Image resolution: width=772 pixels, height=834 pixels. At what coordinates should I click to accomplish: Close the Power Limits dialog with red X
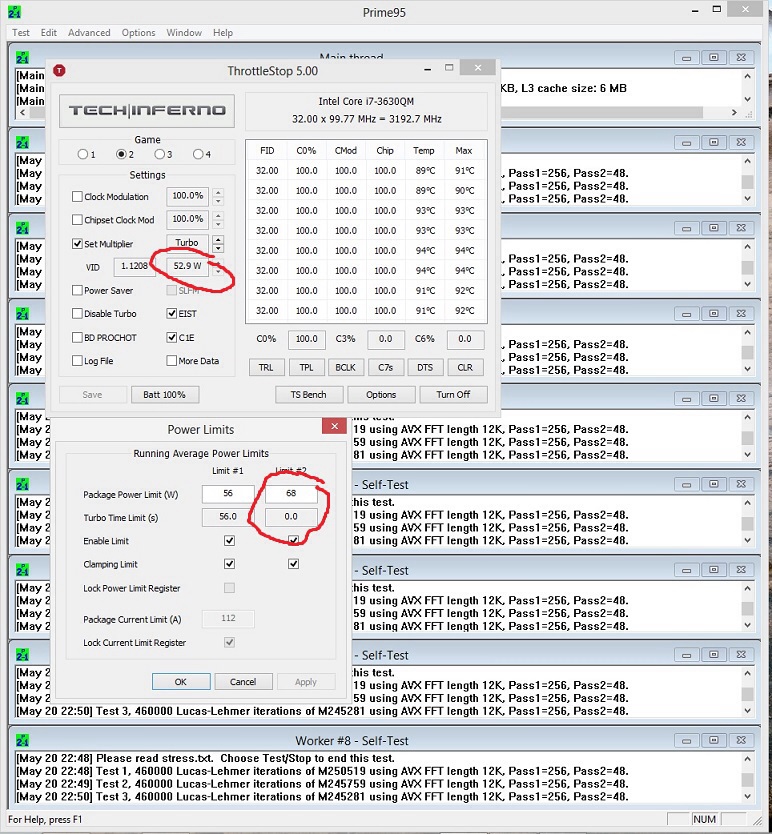click(334, 426)
